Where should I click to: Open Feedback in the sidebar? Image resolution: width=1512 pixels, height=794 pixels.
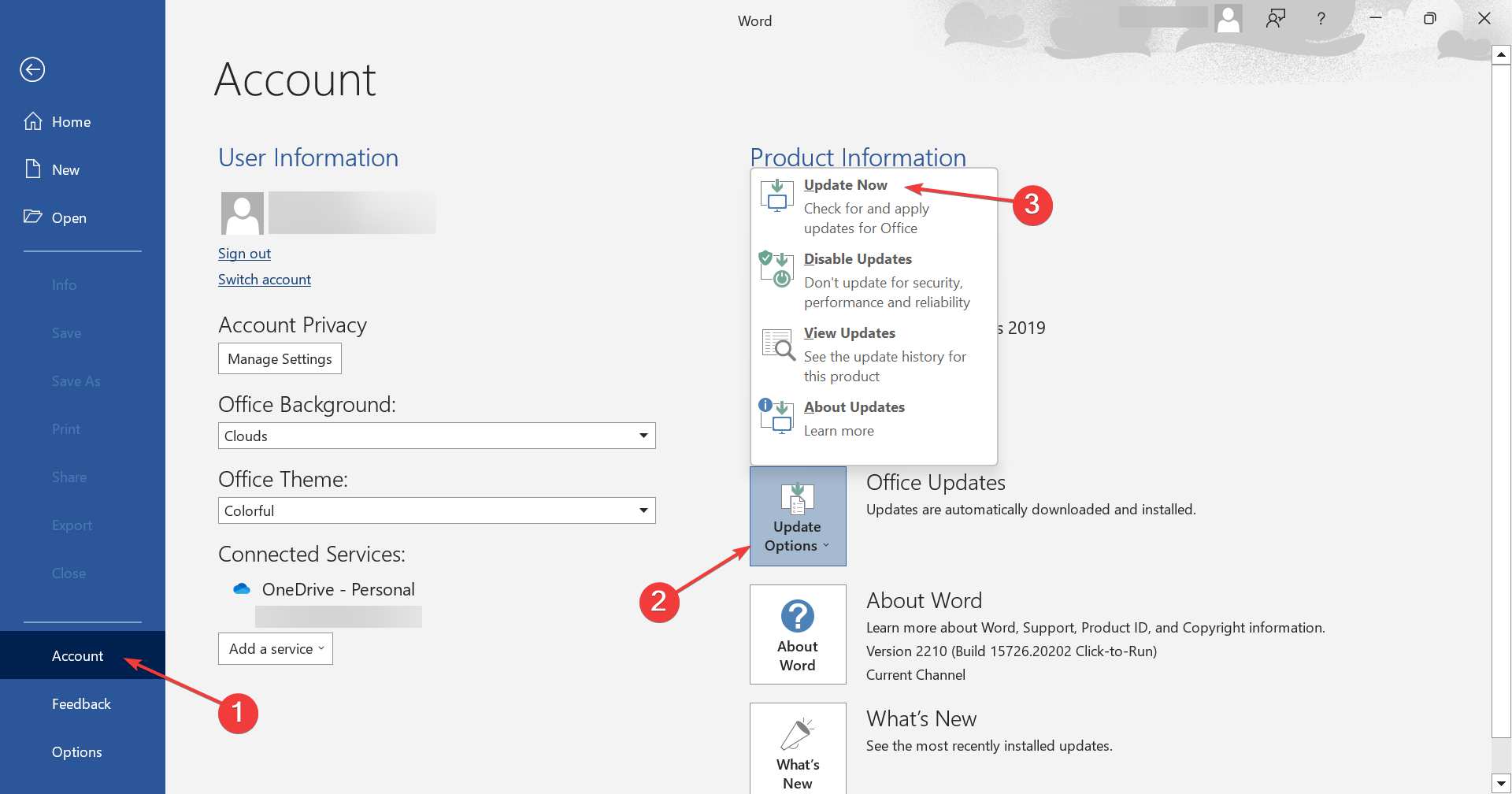pos(83,703)
